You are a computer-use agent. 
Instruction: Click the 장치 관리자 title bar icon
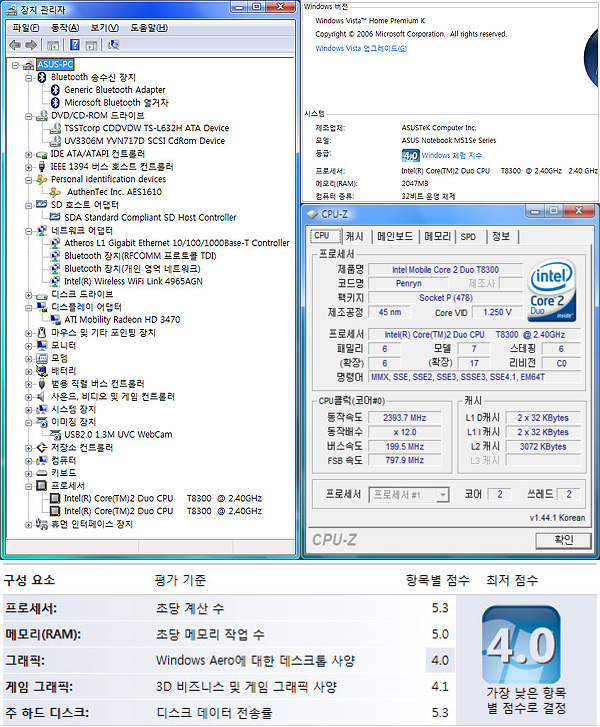point(12,10)
